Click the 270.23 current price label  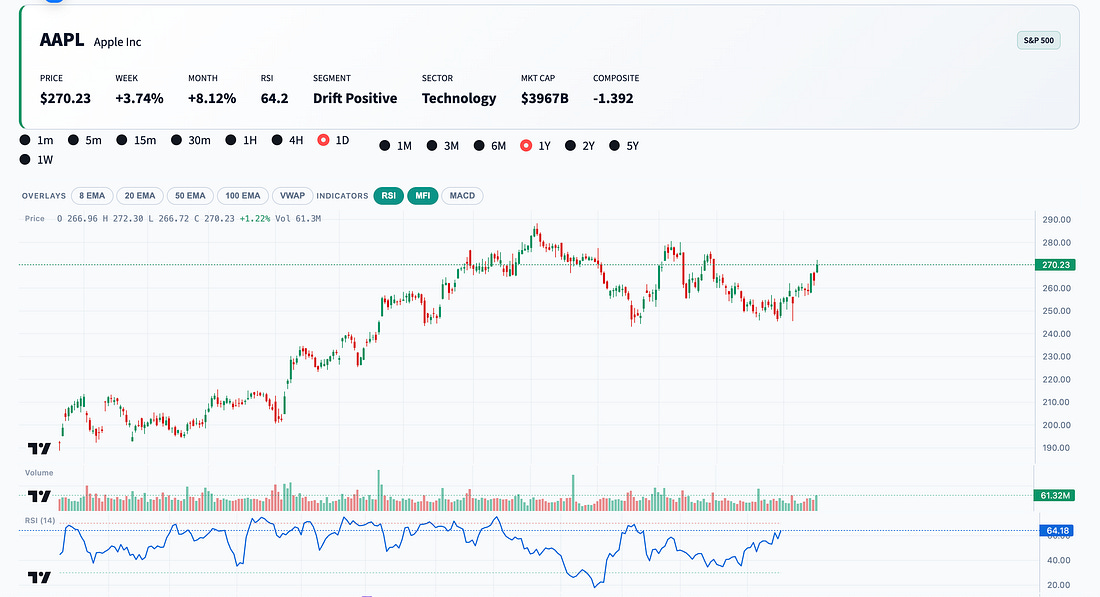(x=1055, y=265)
